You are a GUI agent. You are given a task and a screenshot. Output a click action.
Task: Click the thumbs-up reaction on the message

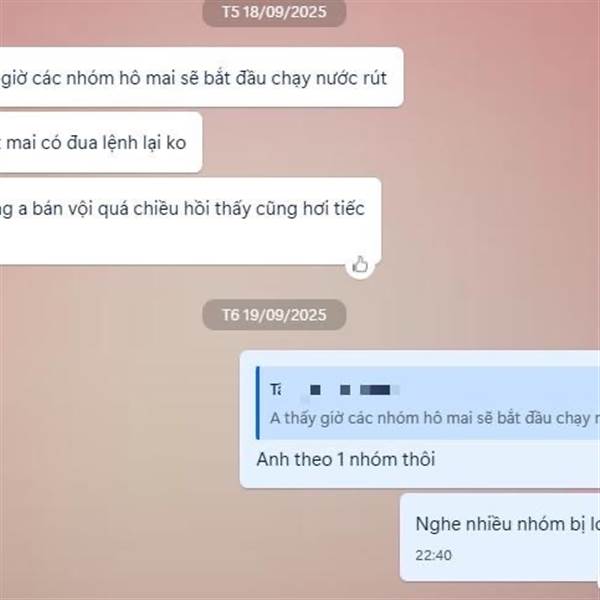pyautogui.click(x=360, y=265)
